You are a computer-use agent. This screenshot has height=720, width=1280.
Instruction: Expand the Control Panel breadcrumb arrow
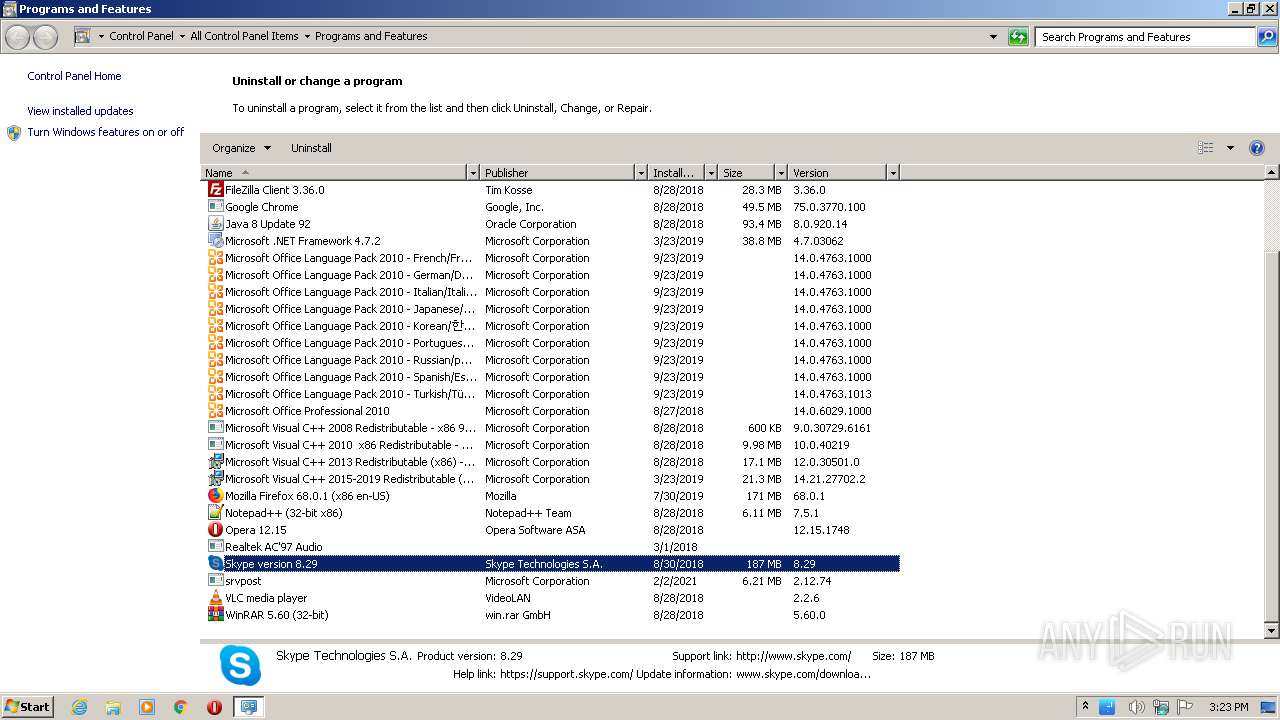coord(182,36)
